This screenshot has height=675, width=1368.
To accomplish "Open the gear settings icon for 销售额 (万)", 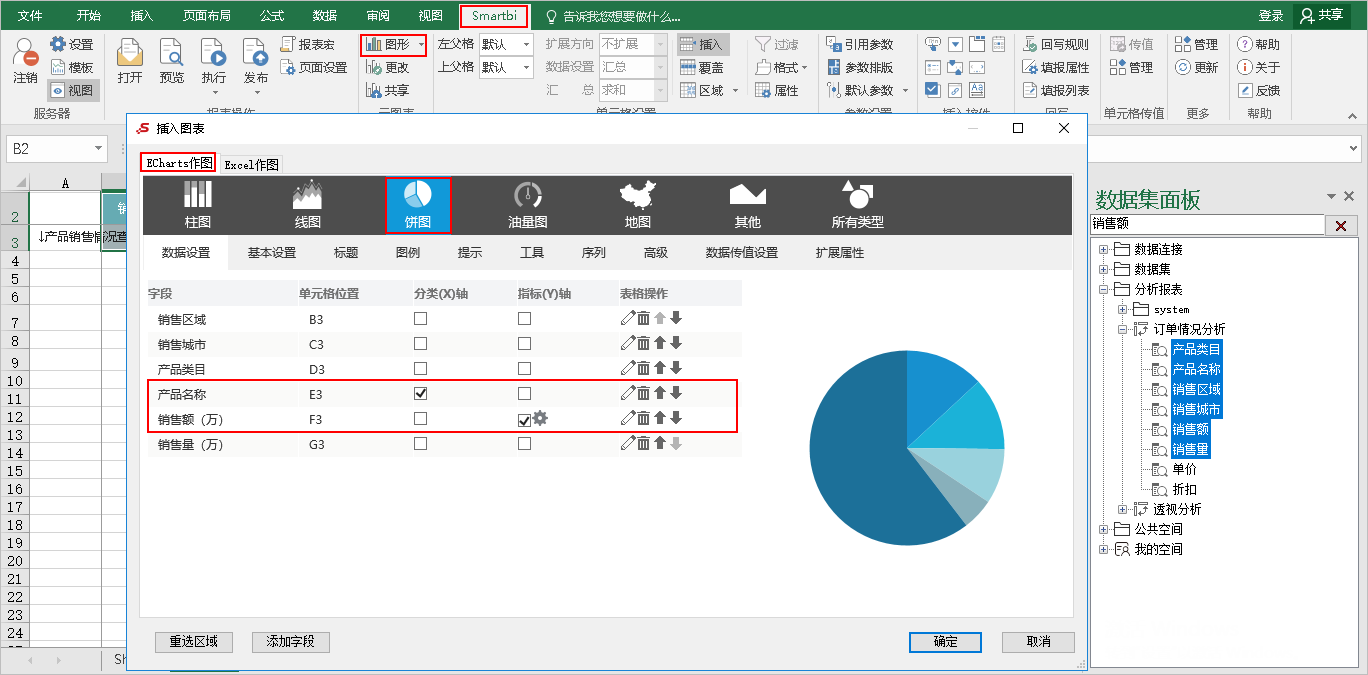I will click(x=540, y=418).
